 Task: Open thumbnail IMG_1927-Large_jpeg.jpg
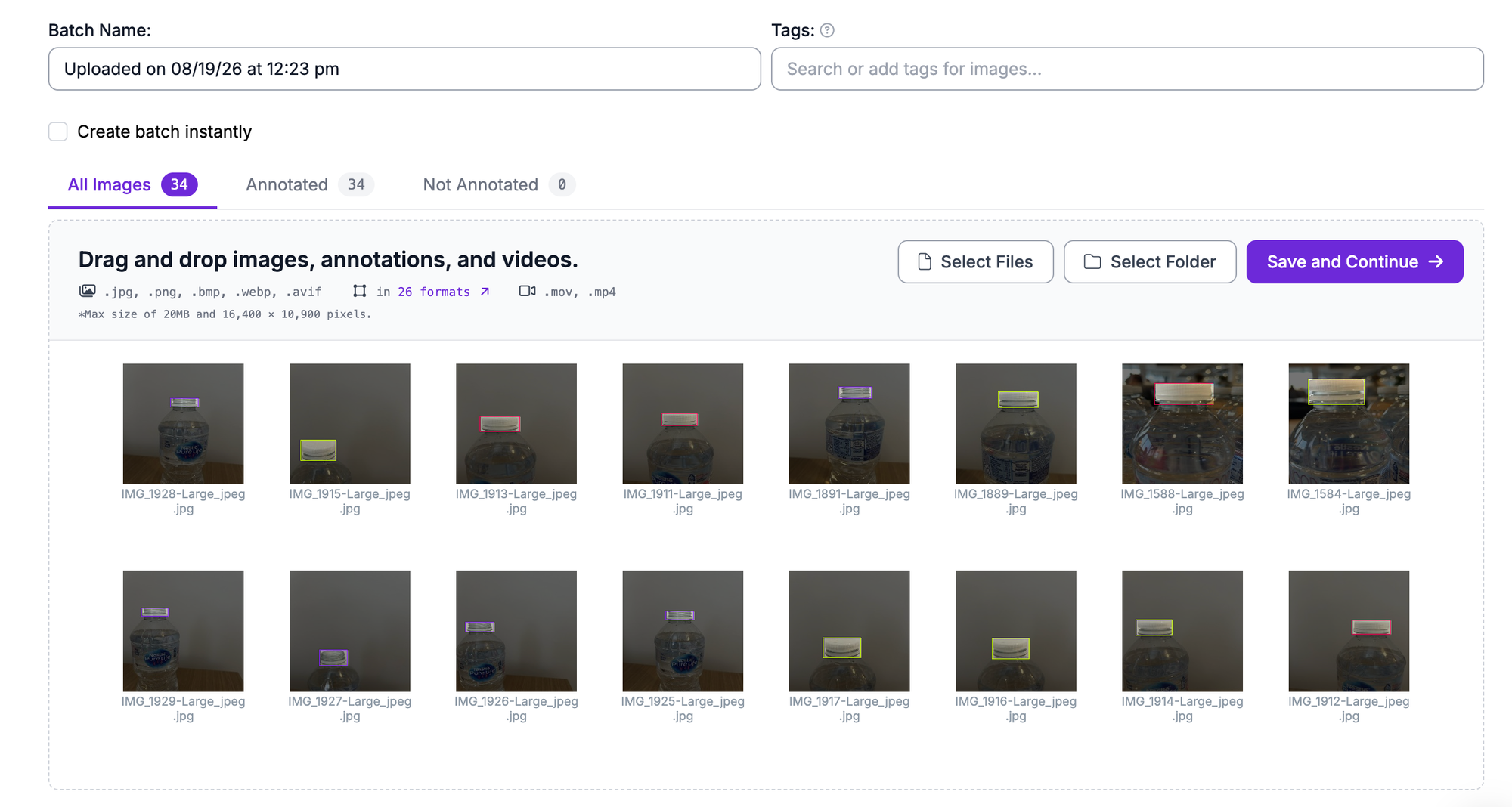[349, 631]
